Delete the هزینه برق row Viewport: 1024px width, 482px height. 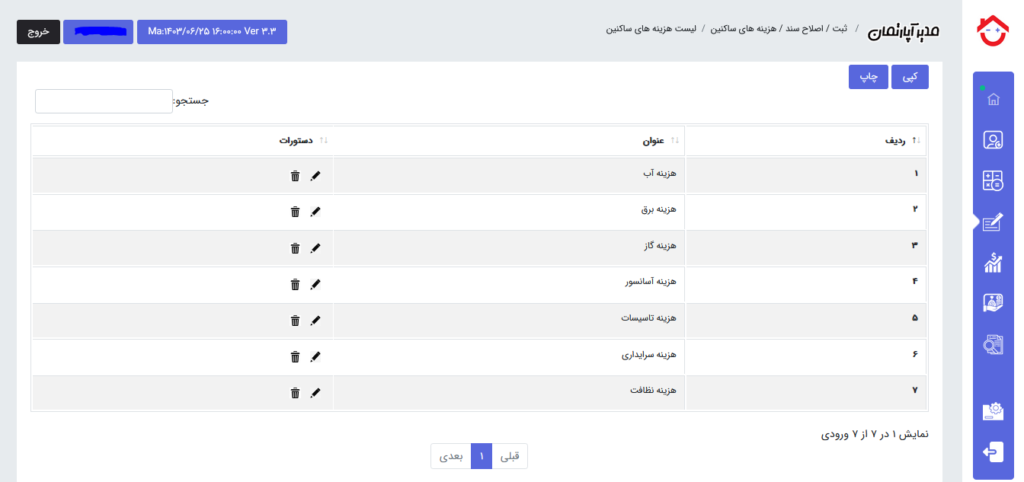(x=295, y=212)
